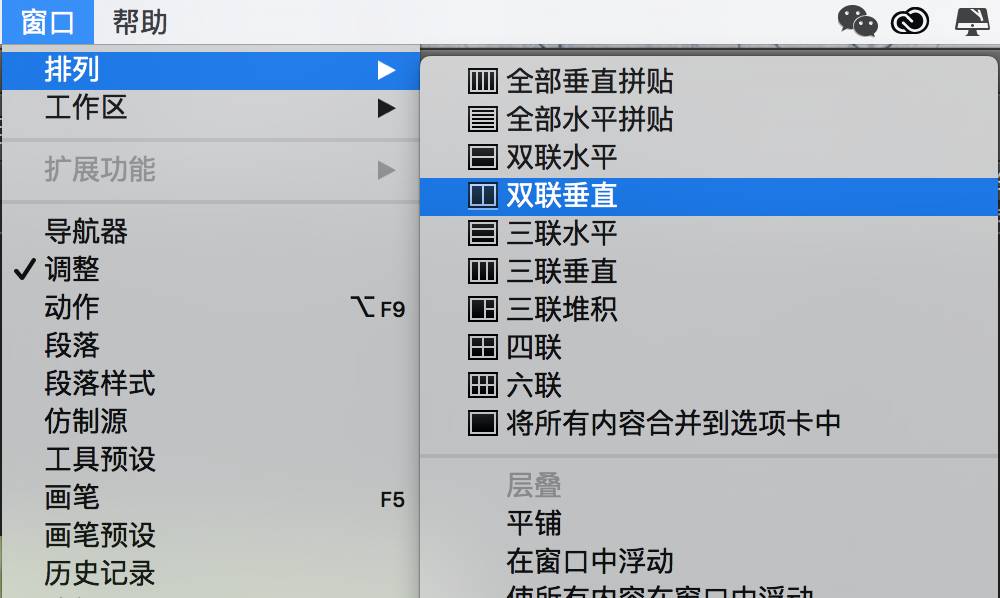Expand the 工作区 submenu arrow
Image resolution: width=1000 pixels, height=598 pixels.
pyautogui.click(x=386, y=108)
